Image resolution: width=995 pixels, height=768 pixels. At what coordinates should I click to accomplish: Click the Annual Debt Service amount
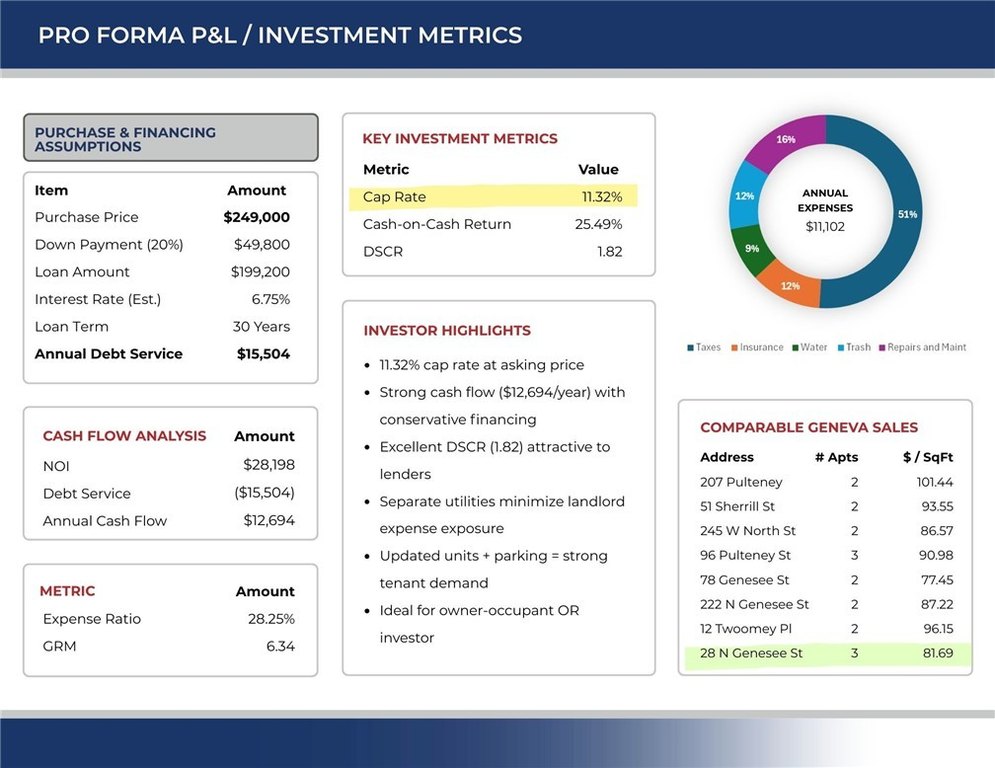point(263,354)
